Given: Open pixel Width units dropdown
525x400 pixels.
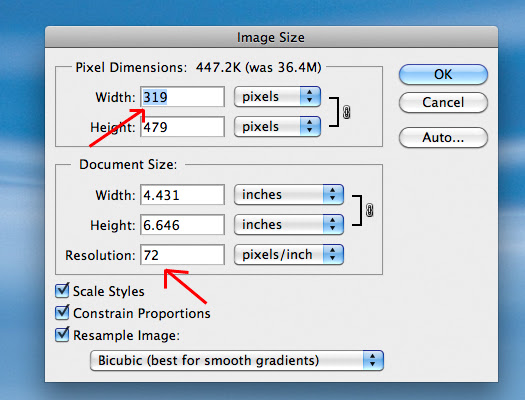Looking at the screenshot, I should click(277, 97).
